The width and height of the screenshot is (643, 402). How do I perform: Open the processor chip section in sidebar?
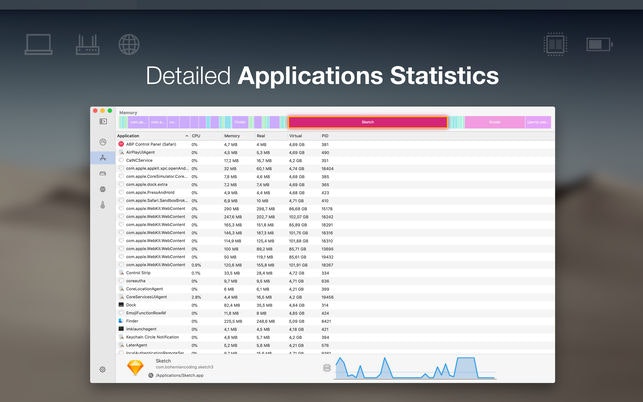pyautogui.click(x=103, y=189)
